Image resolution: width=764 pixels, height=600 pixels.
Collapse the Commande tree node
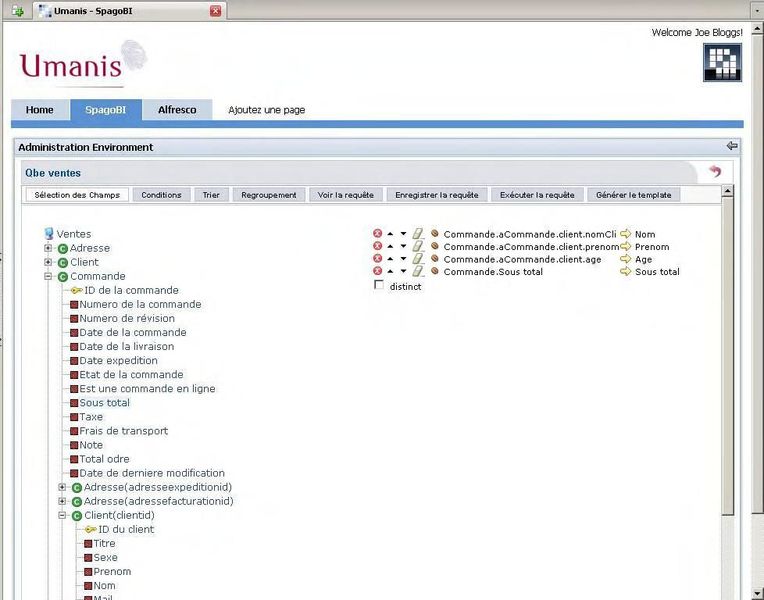[x=48, y=276]
